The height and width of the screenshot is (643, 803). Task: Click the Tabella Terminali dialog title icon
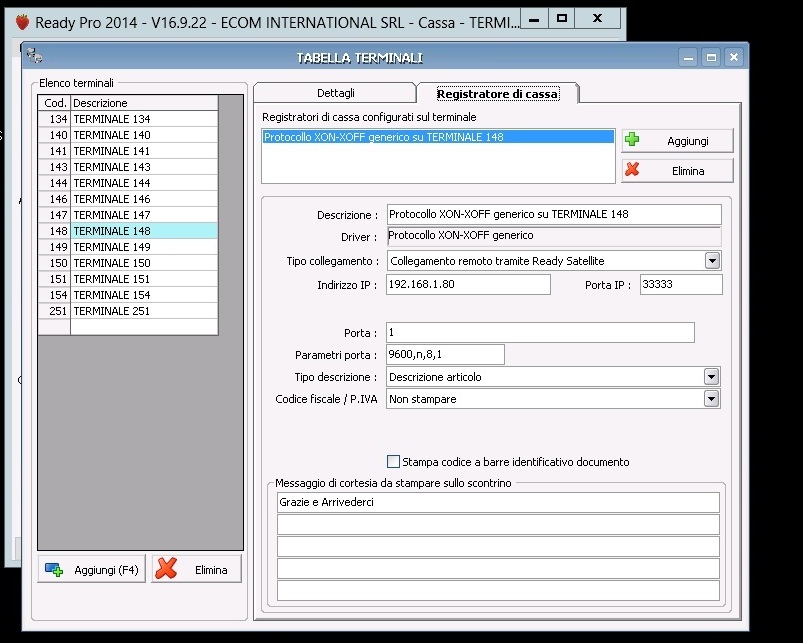pyautogui.click(x=35, y=57)
